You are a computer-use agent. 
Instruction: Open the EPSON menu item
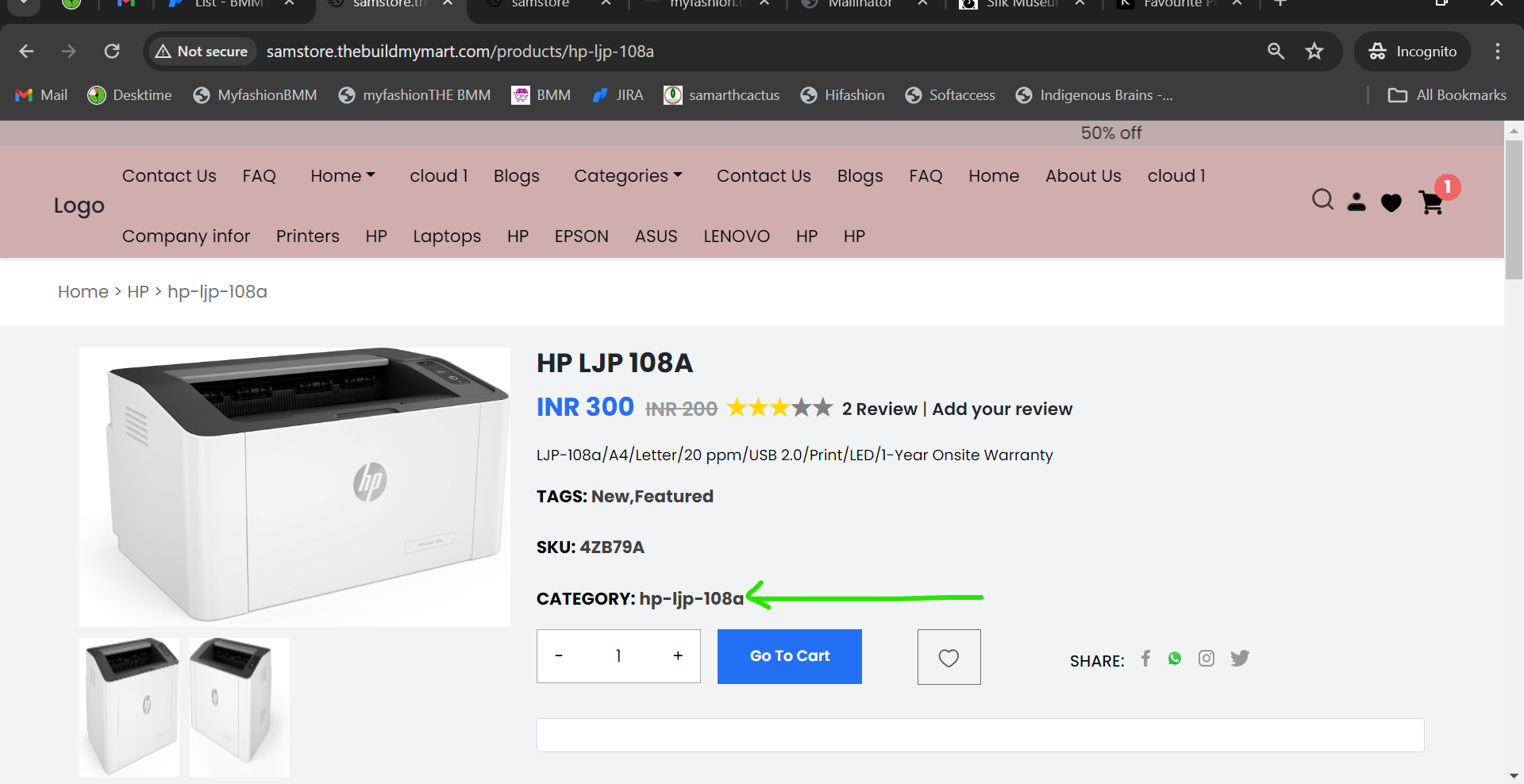(582, 236)
